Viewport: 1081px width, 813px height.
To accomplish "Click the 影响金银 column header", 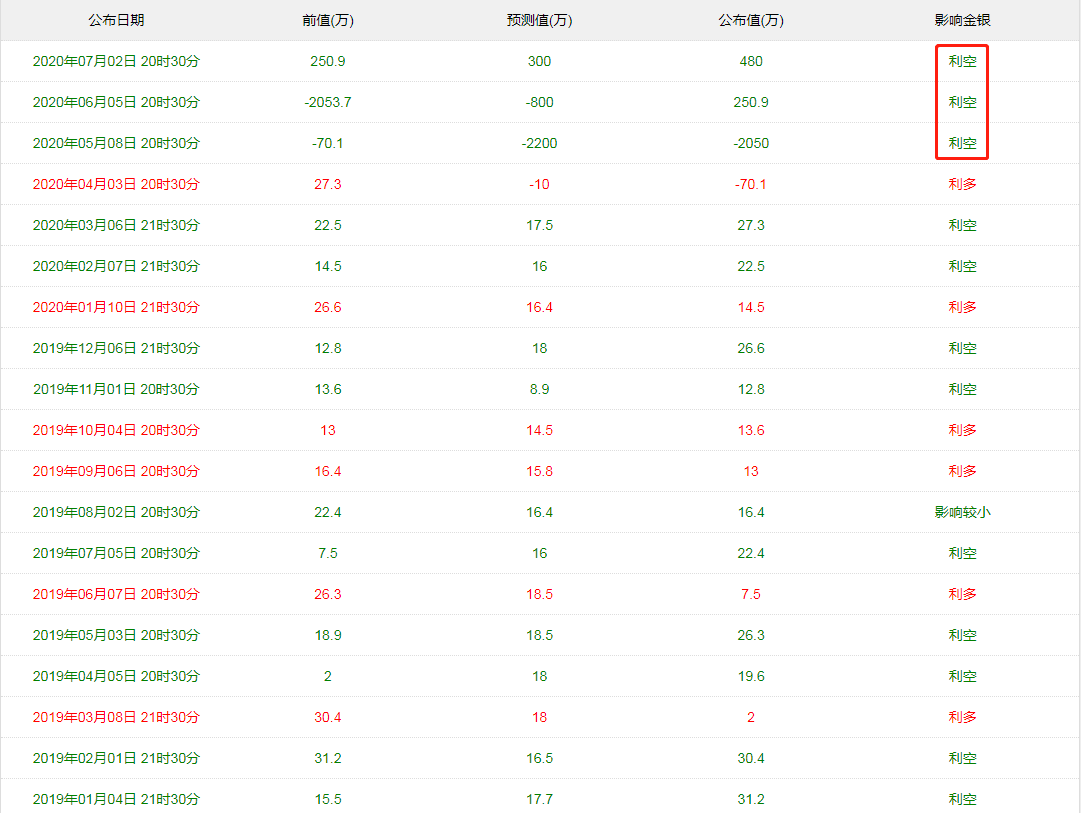I will [x=962, y=20].
